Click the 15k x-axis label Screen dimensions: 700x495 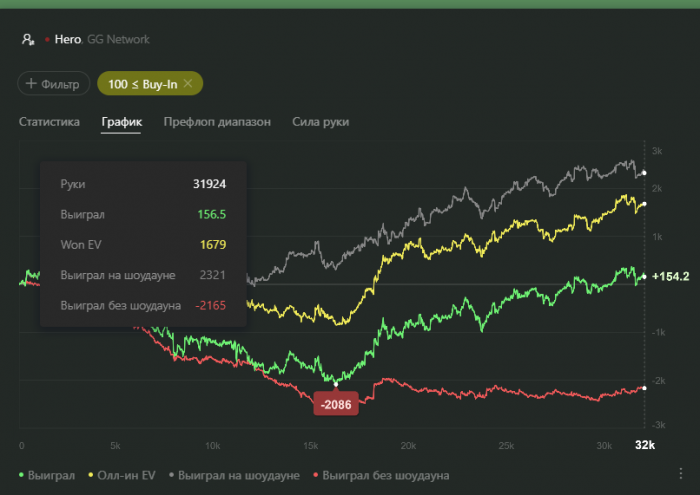point(310,445)
